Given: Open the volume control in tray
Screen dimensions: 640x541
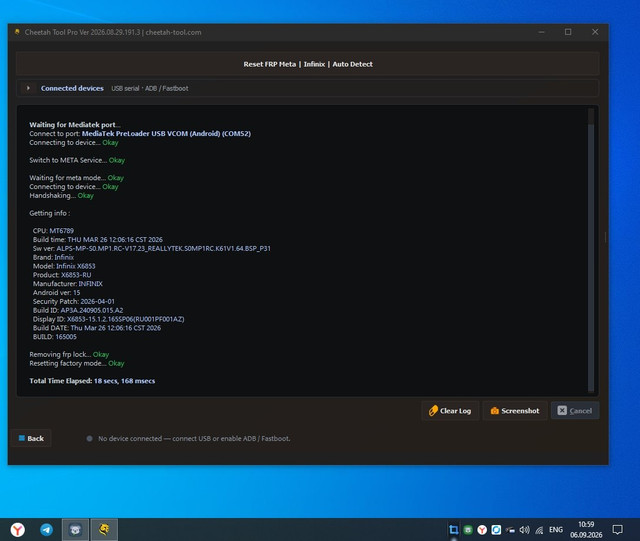Looking at the screenshot, I should coord(524,530).
